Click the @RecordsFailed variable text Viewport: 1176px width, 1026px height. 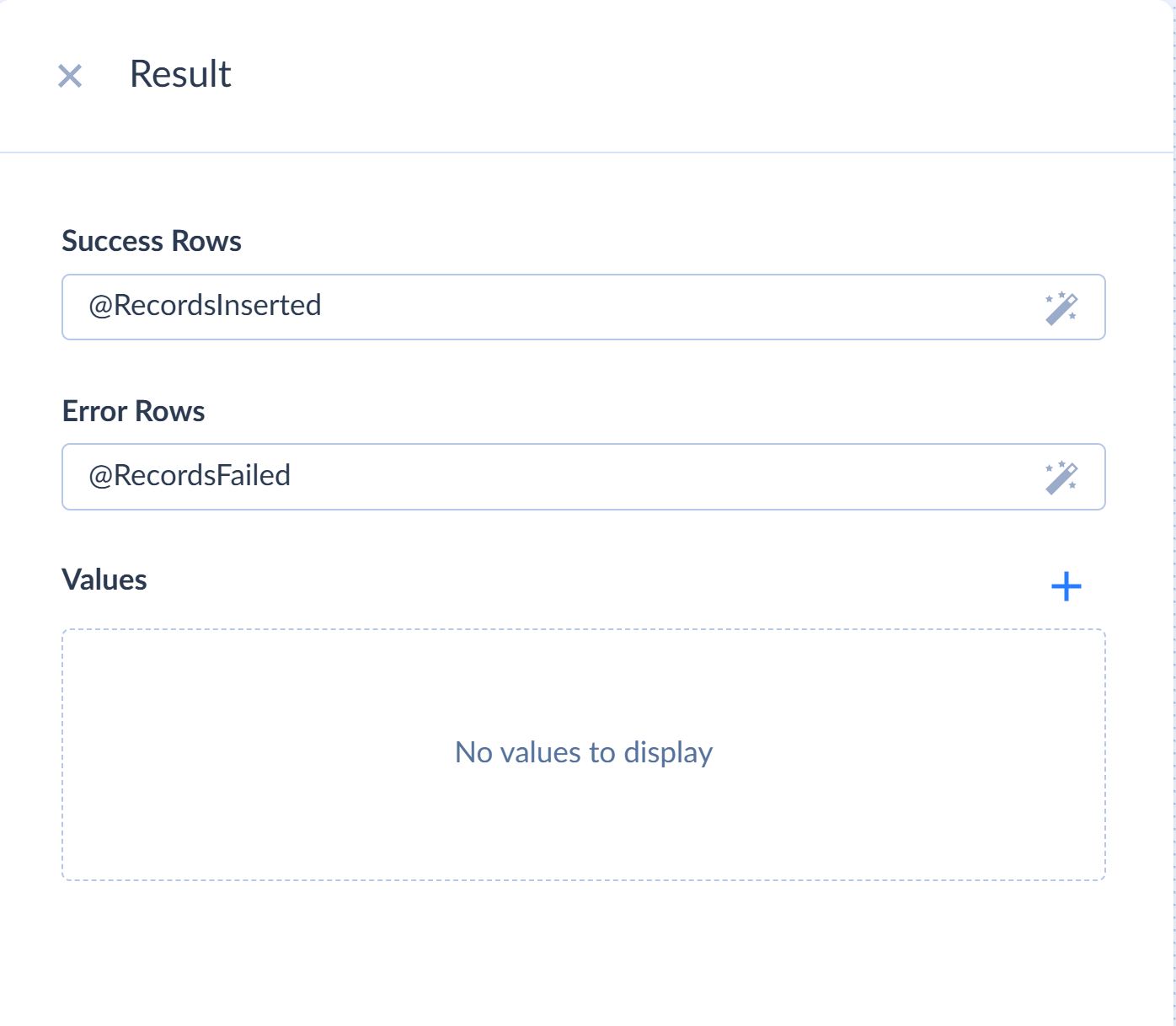pos(190,476)
